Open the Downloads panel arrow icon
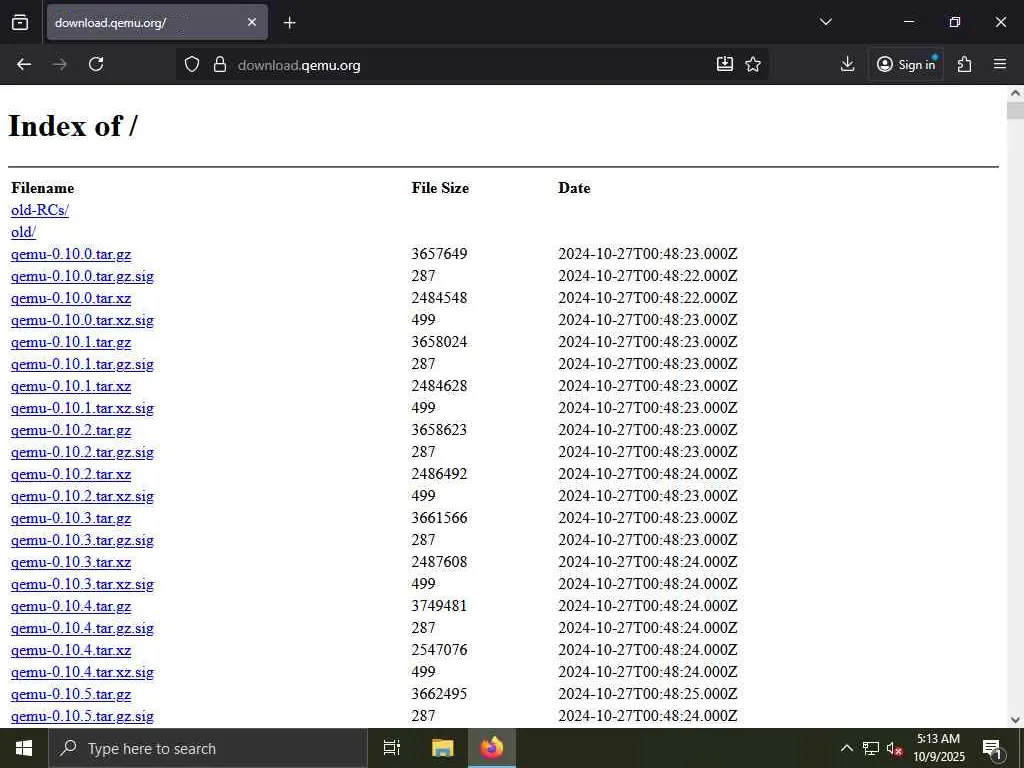 (847, 64)
